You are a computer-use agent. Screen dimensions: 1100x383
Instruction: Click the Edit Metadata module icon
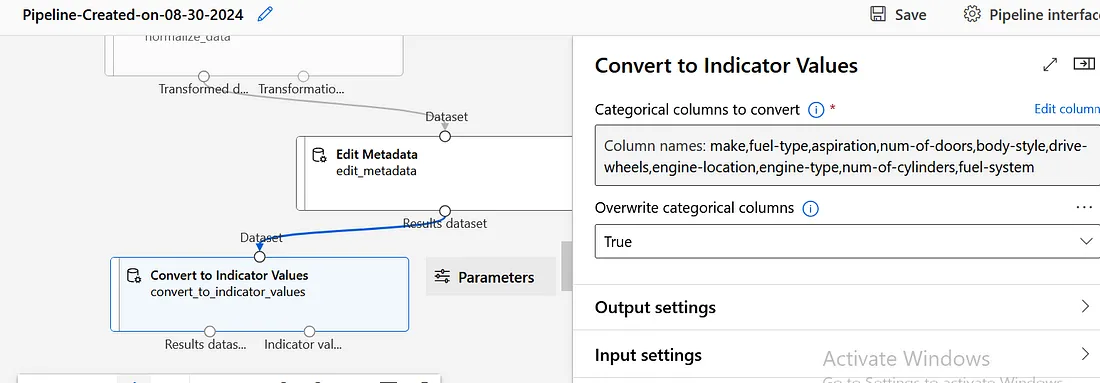click(319, 155)
